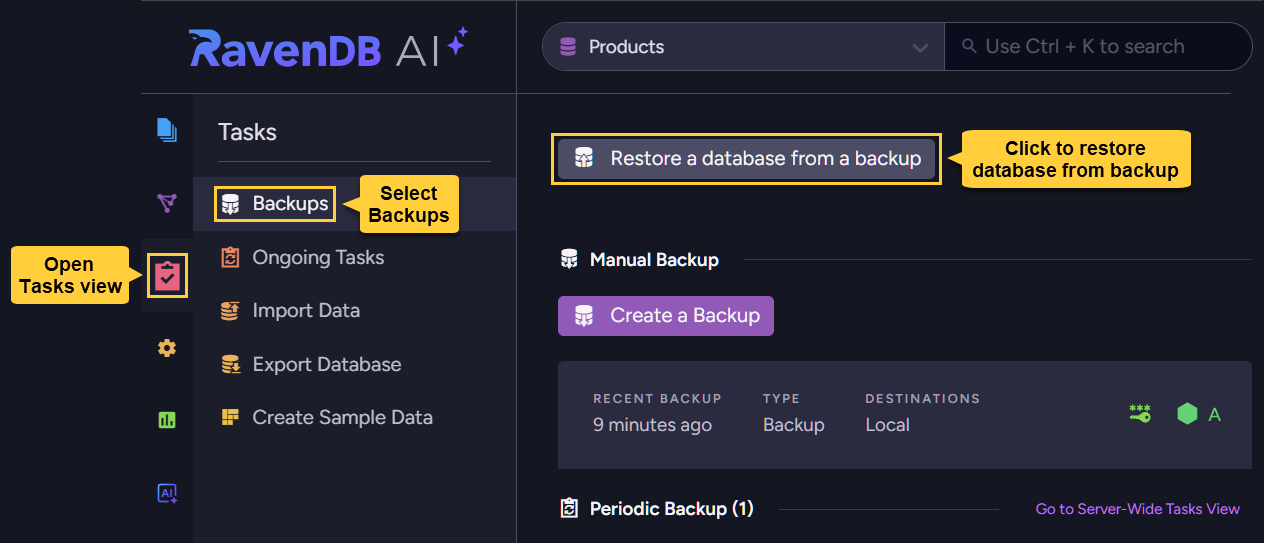Viewport: 1264px width, 543px height.
Task: Open the AI hub sidebar icon
Action: pos(167,493)
